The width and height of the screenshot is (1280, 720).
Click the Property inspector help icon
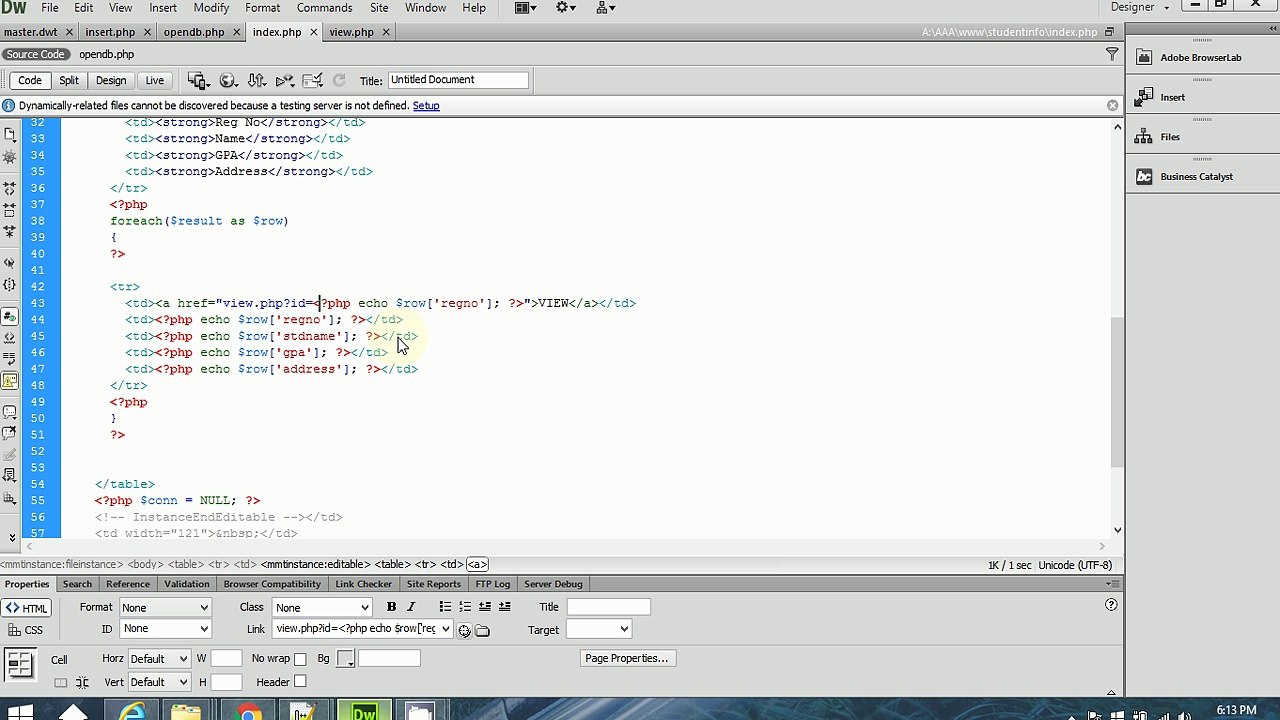click(1111, 605)
